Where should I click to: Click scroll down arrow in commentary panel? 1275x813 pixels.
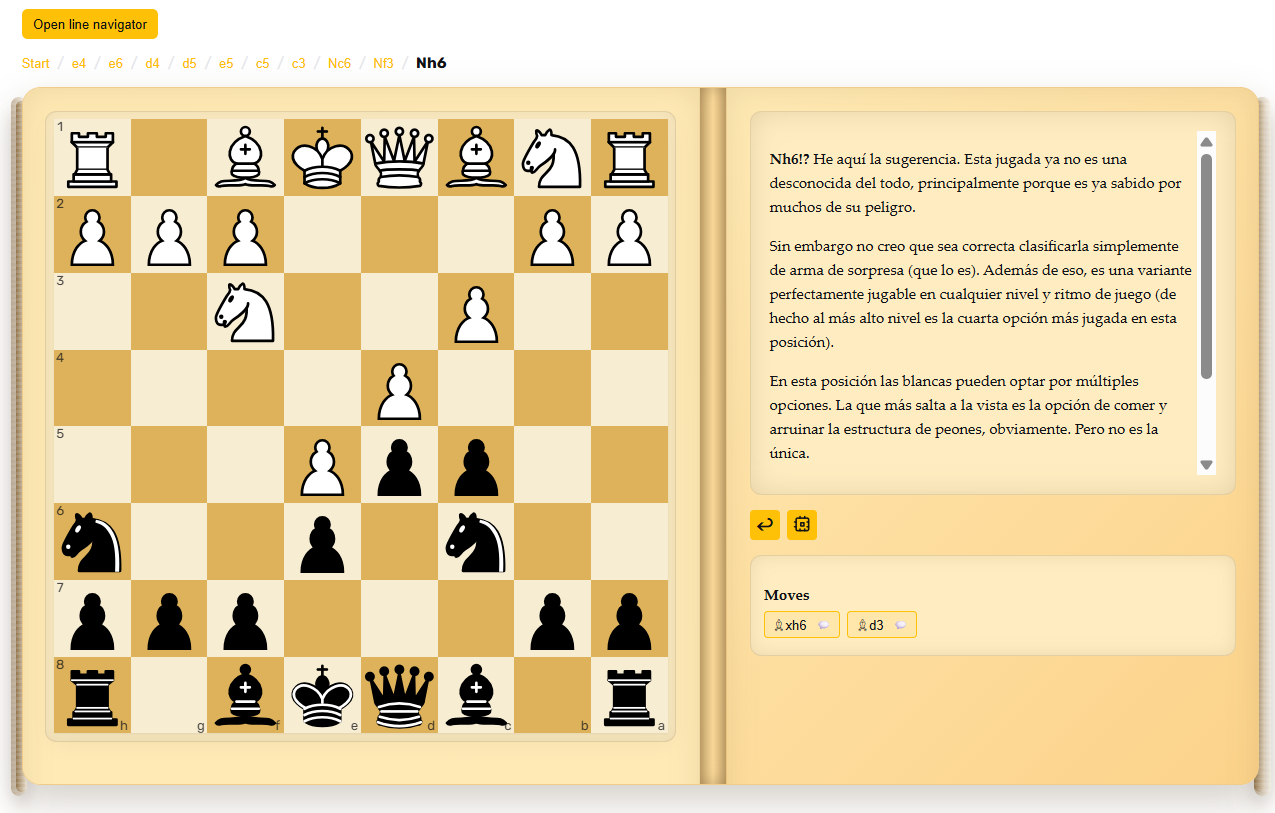(x=1206, y=464)
